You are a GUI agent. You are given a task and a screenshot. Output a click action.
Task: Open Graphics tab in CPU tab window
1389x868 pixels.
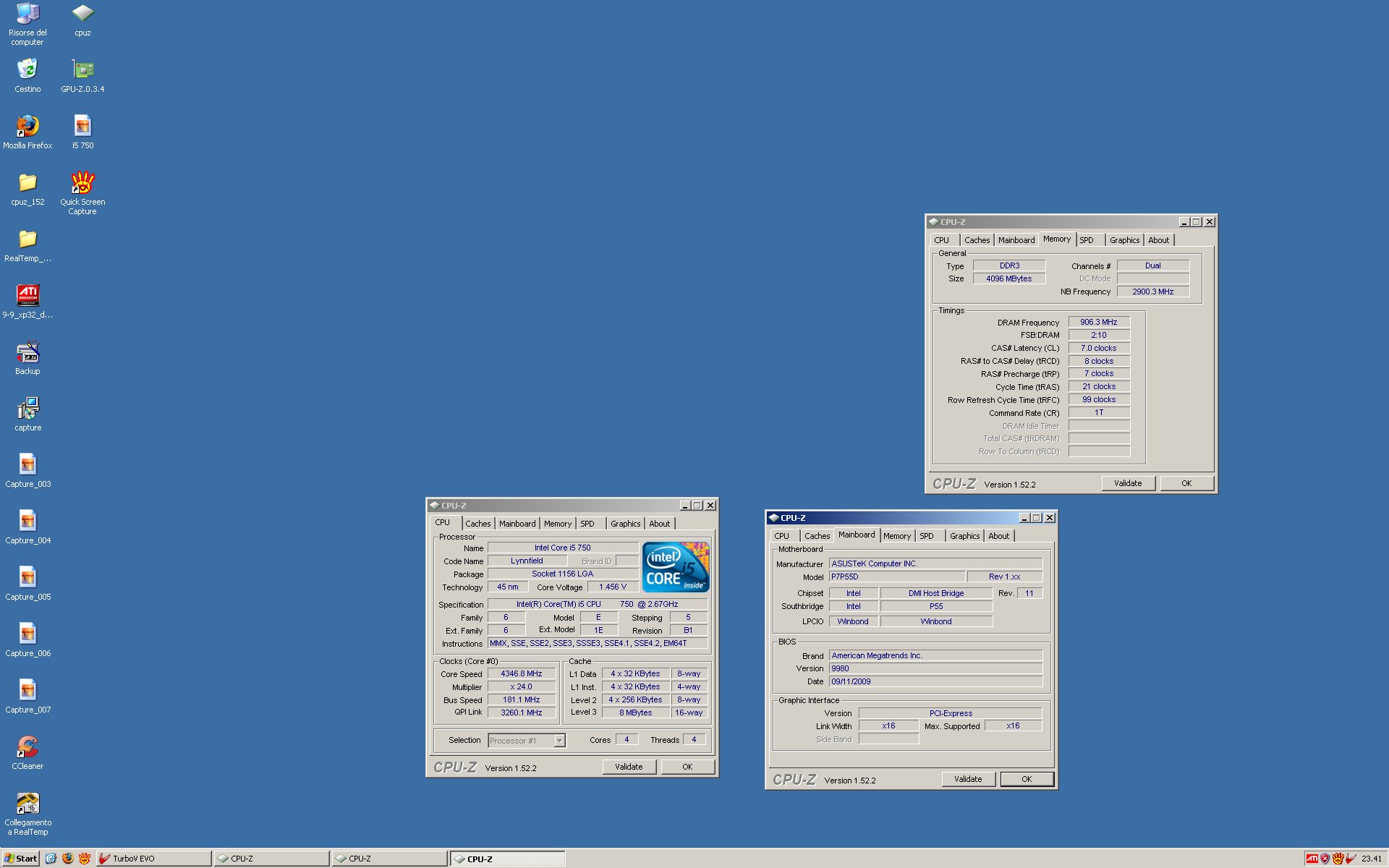click(625, 524)
